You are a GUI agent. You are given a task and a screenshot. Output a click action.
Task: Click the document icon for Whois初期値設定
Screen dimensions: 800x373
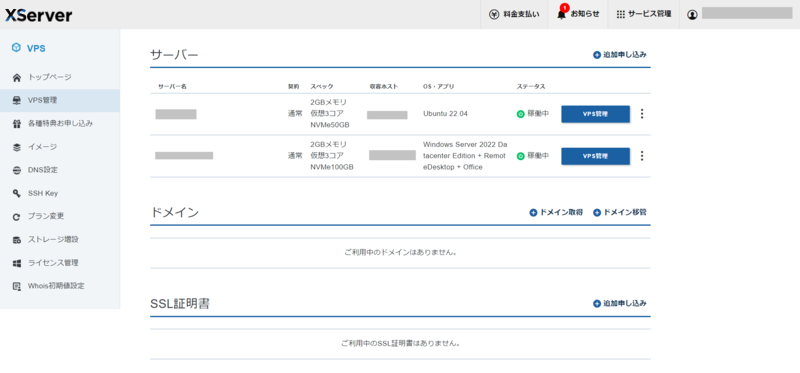point(17,286)
